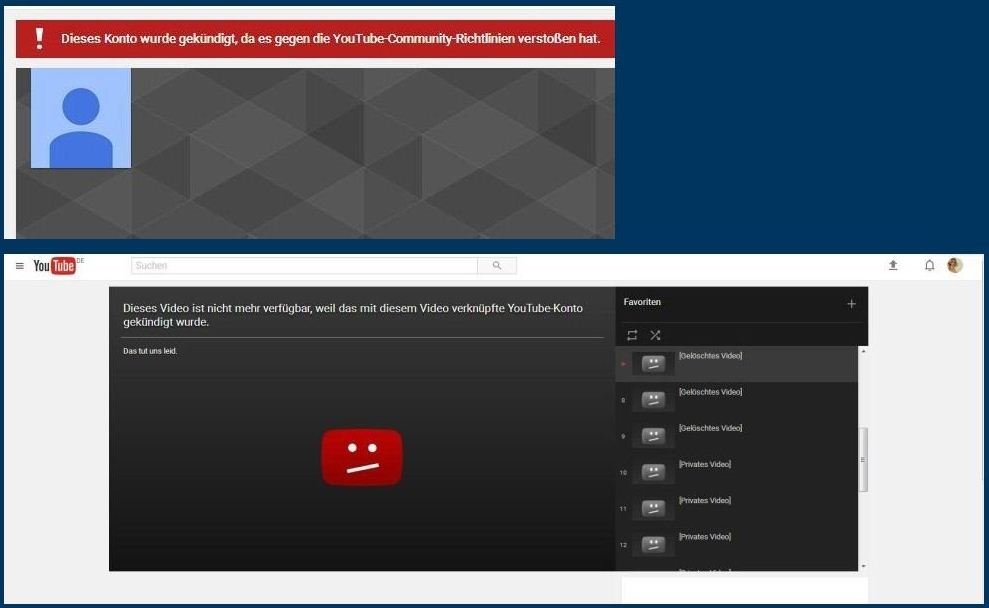
Task: Click the playlist scrollbar thumb
Action: pyautogui.click(x=863, y=460)
